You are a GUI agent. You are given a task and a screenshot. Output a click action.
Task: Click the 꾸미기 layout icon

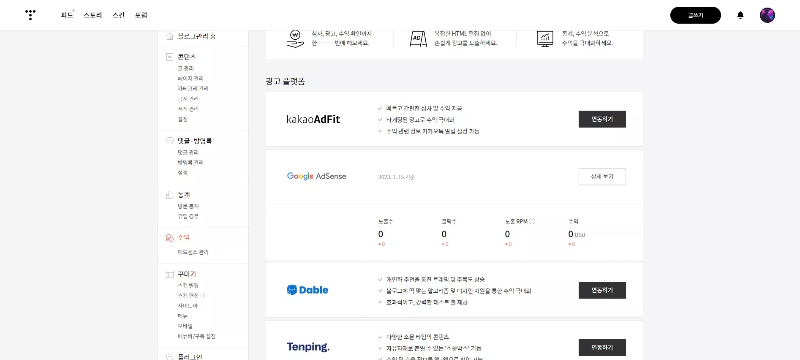click(x=170, y=274)
